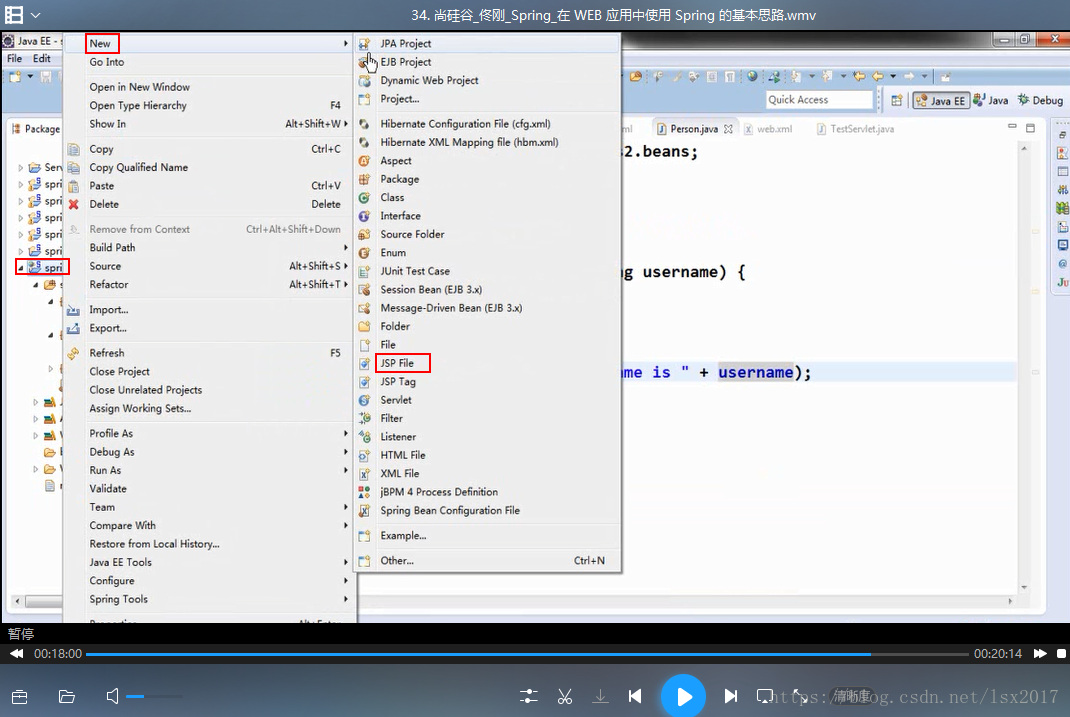Click the Hibernate XML Mapping file icon

click(364, 143)
